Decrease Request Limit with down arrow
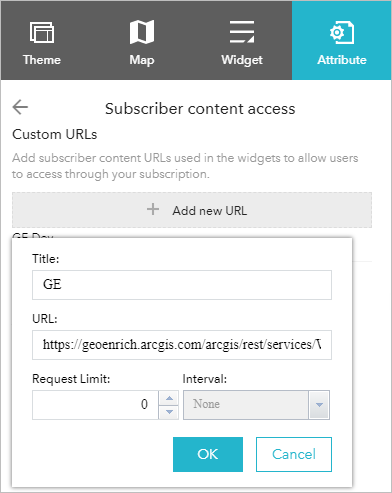 169,412
